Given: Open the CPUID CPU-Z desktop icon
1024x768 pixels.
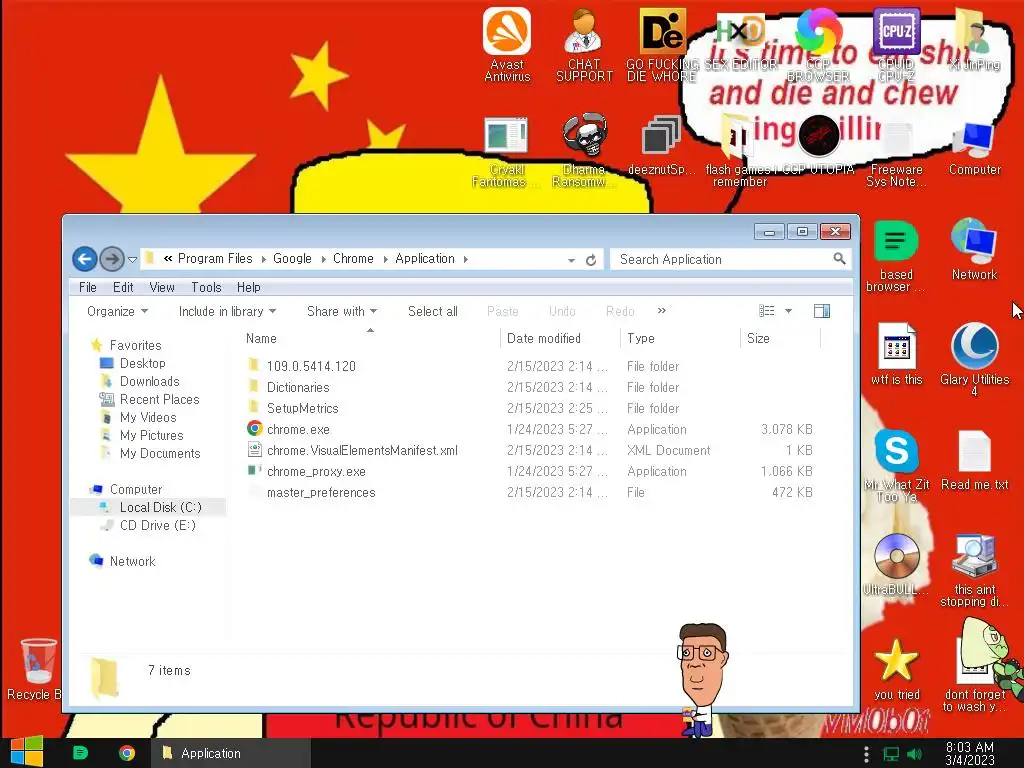Looking at the screenshot, I should pyautogui.click(x=896, y=44).
